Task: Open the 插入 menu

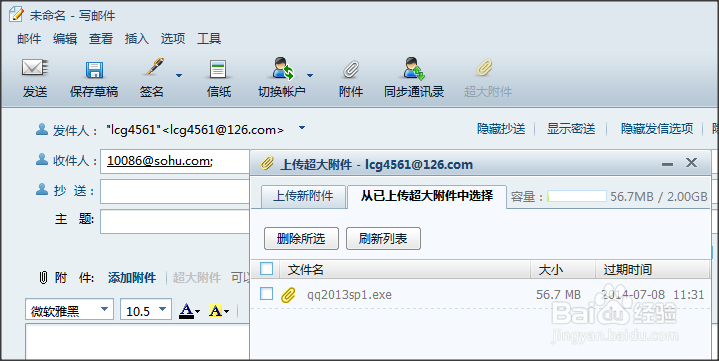Action: (137, 39)
